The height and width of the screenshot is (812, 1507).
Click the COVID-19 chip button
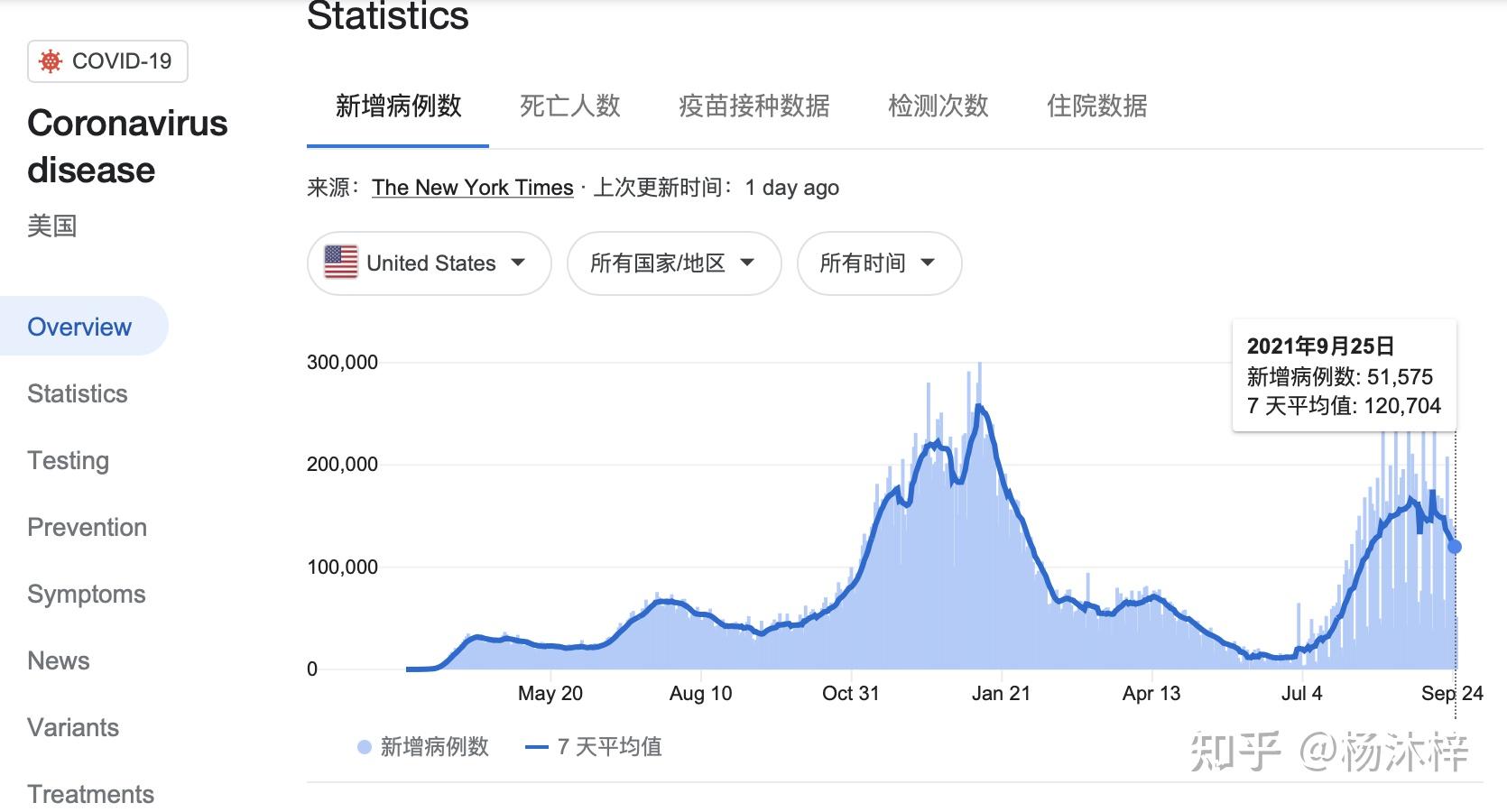pyautogui.click(x=107, y=61)
